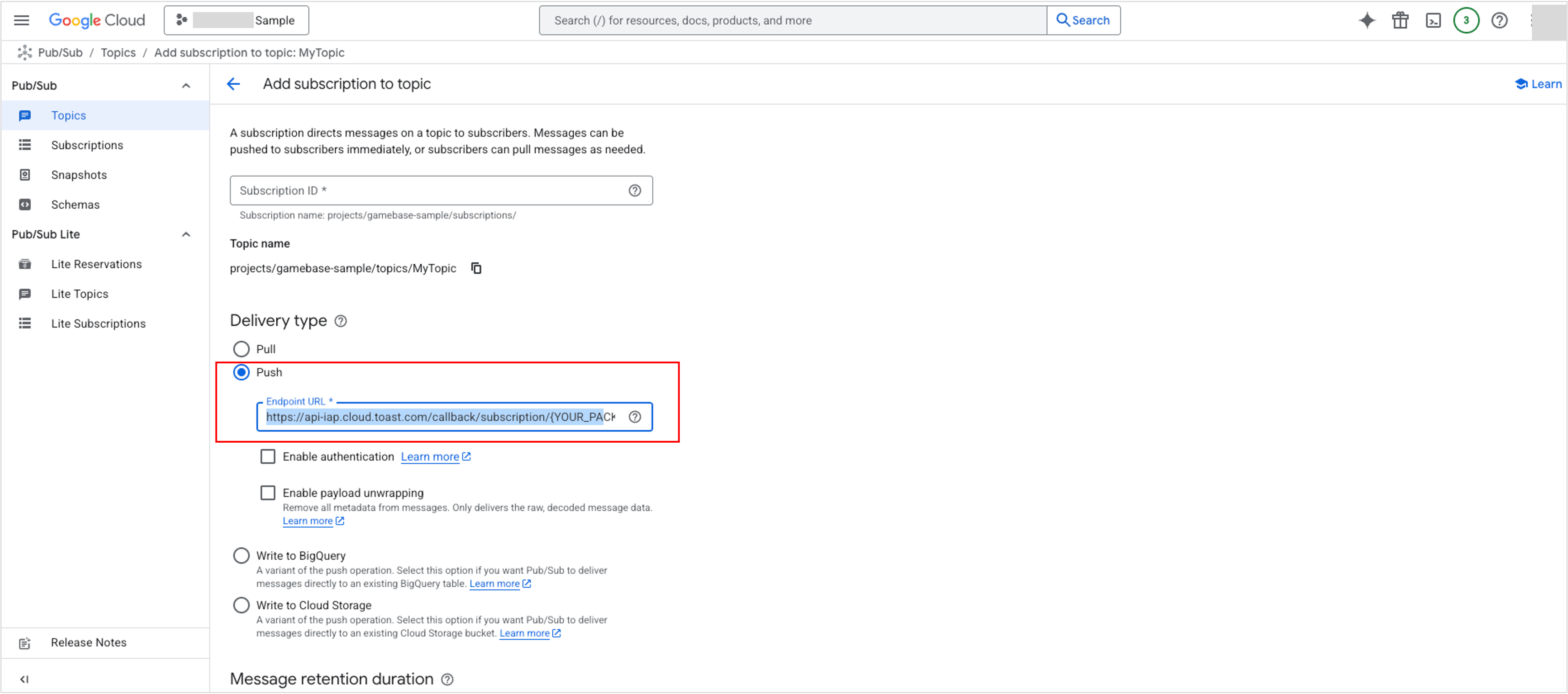1568x694 pixels.
Task: Select the Pull delivery type
Action: point(241,349)
